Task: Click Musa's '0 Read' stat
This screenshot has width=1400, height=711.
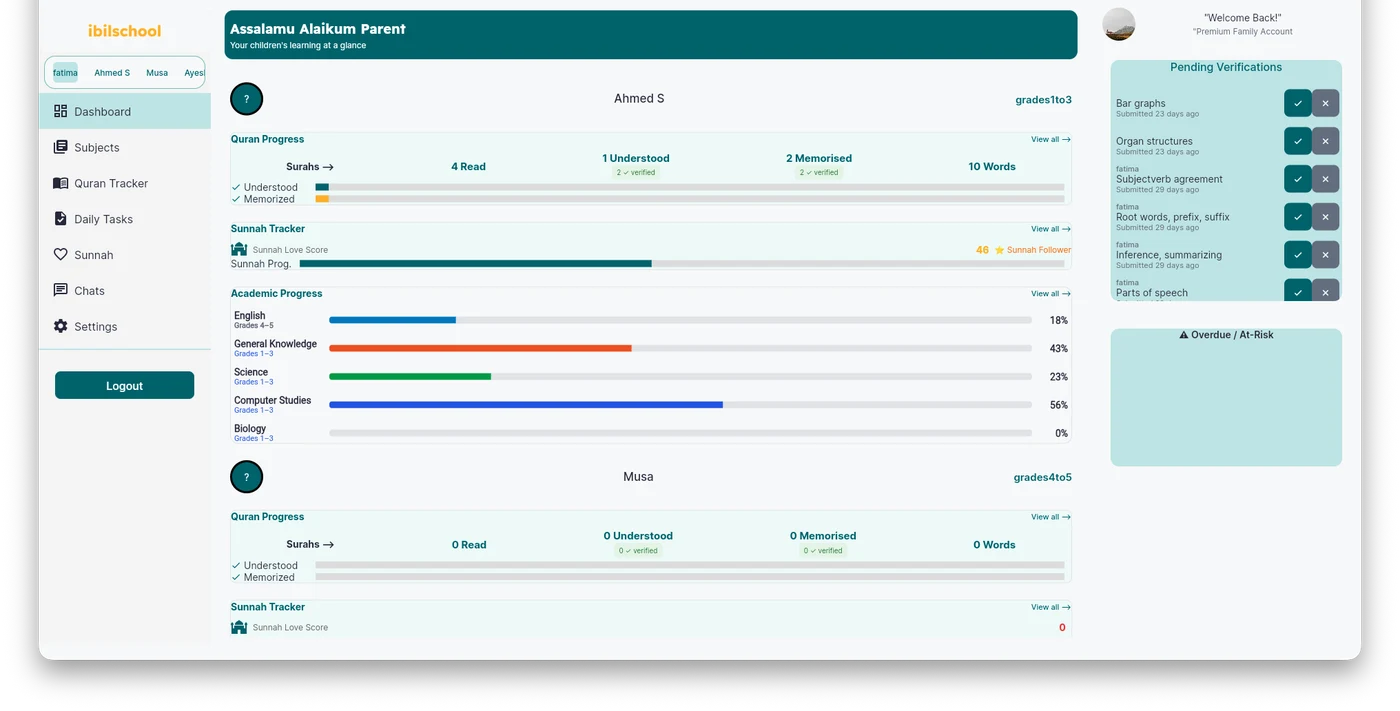Action: pyautogui.click(x=469, y=545)
